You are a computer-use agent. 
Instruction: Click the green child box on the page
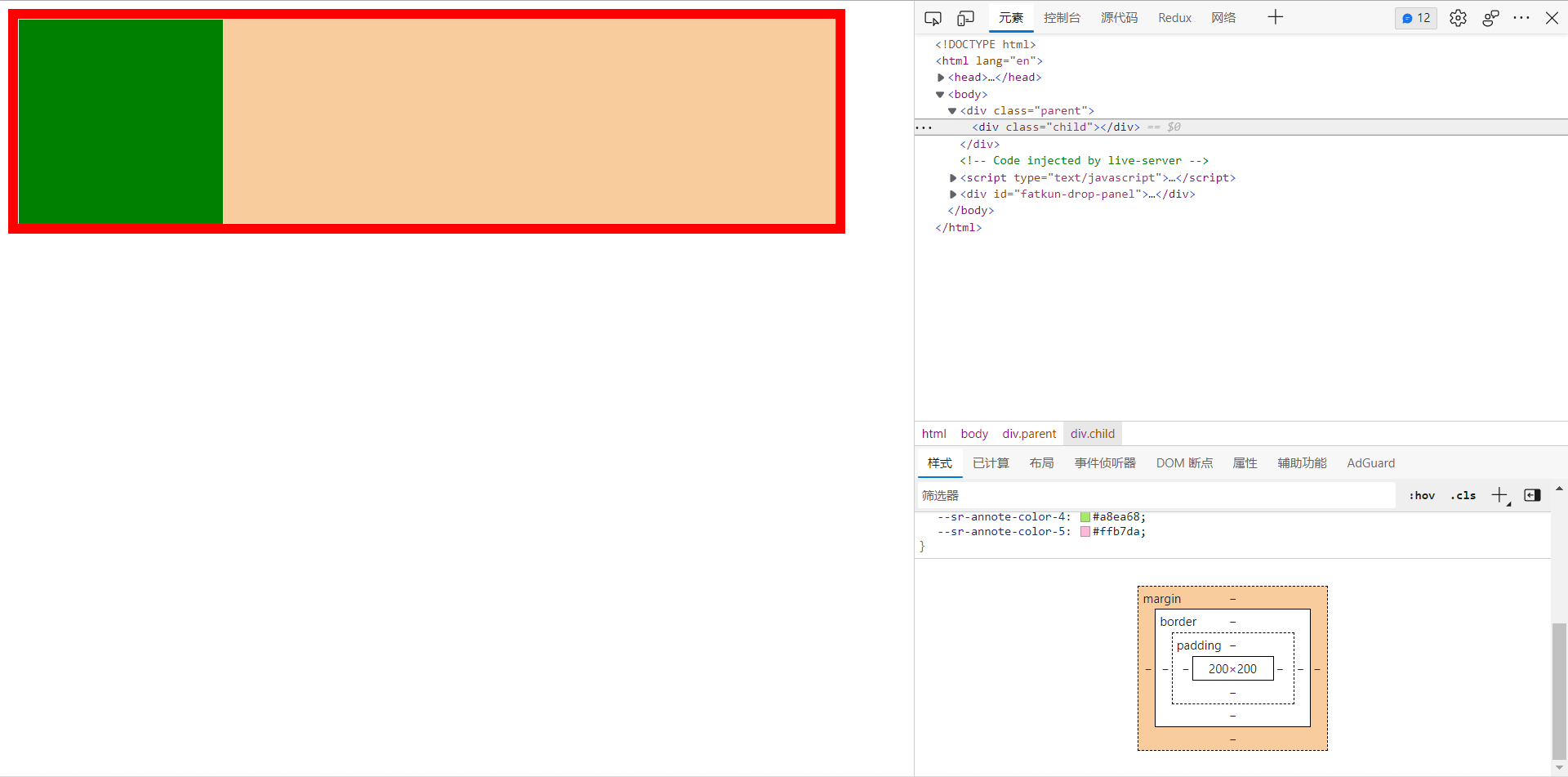tap(121, 122)
